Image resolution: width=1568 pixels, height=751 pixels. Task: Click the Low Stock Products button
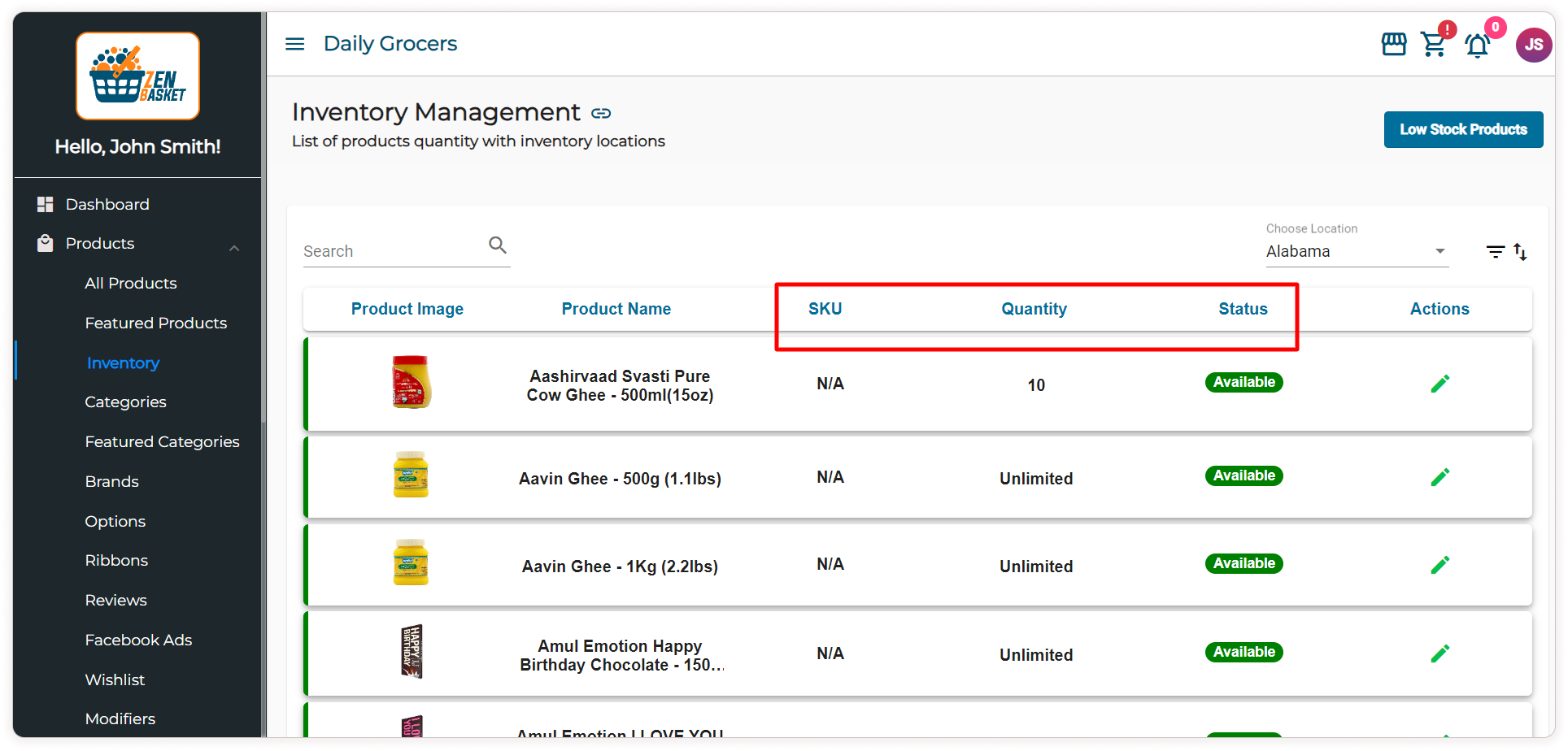1463,130
